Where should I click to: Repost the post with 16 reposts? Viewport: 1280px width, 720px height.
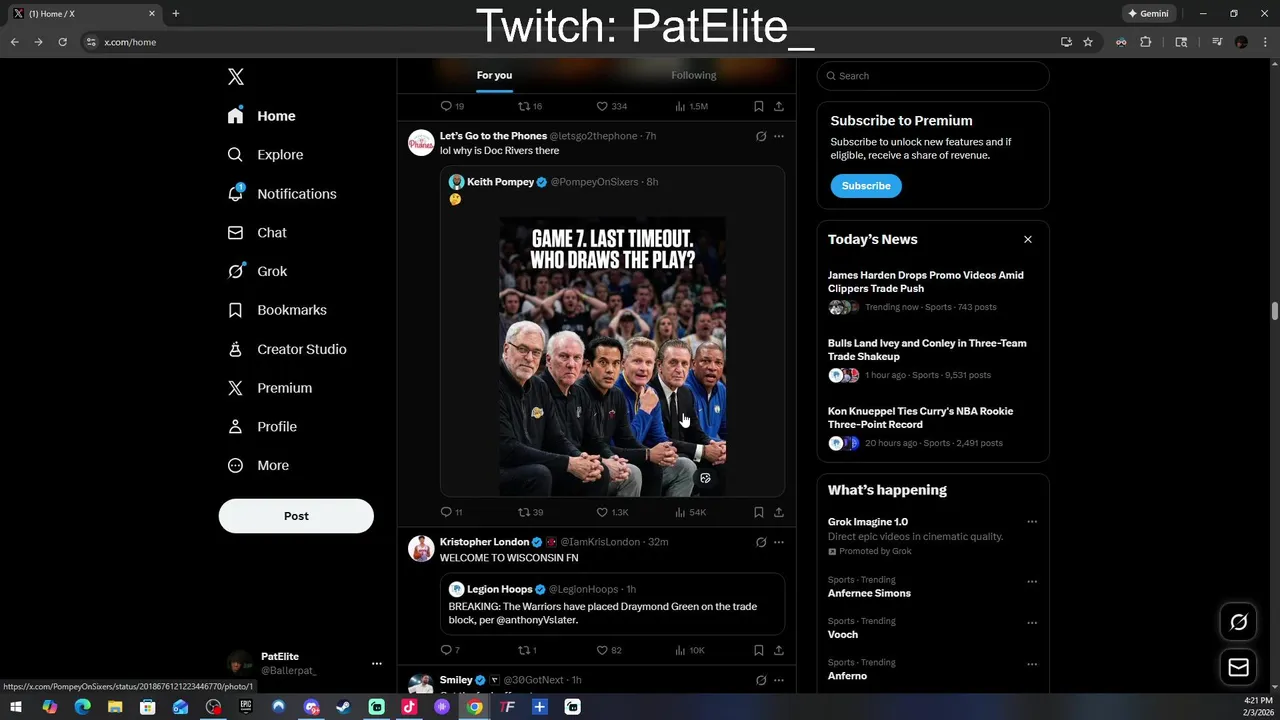tap(530, 106)
